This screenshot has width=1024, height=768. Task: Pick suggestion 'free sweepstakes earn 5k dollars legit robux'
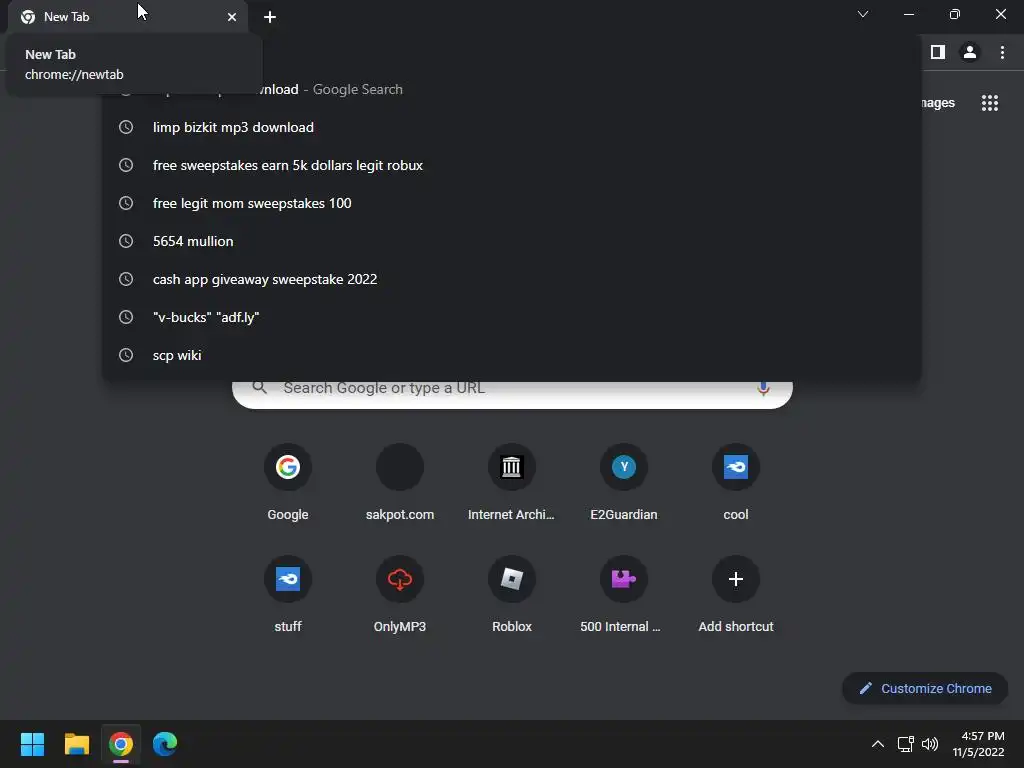[x=511, y=165]
